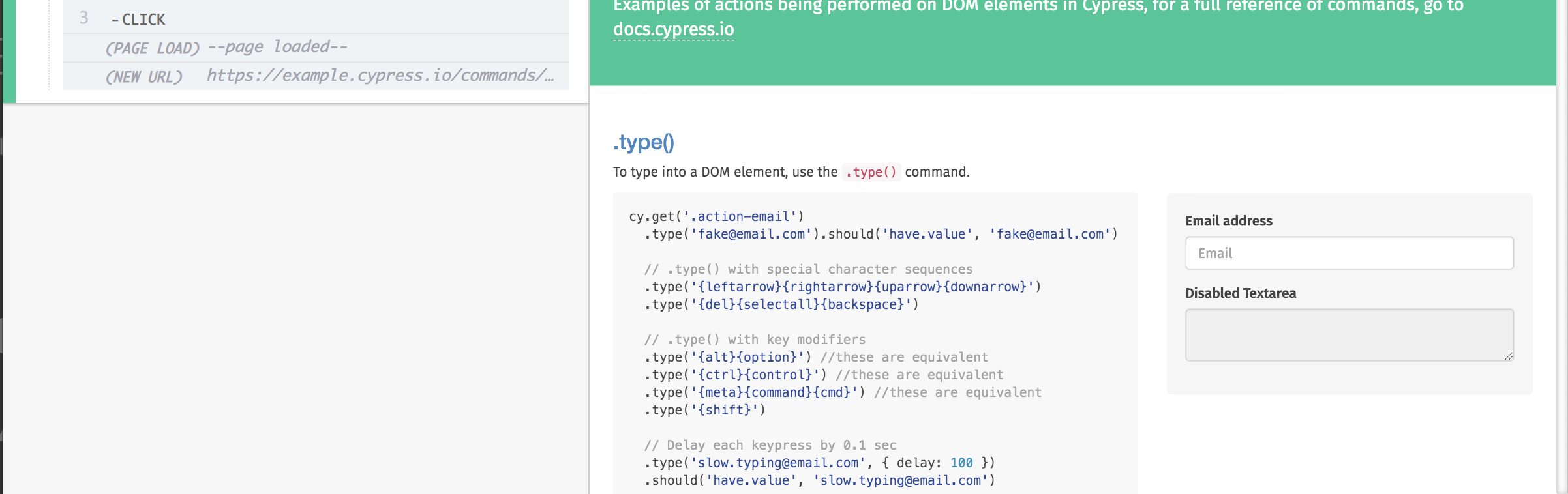Click the '{leftarrow}{rightarrow}{uparrow}{downarrow}' code line
Screen dimensions: 1568x494
(843, 287)
